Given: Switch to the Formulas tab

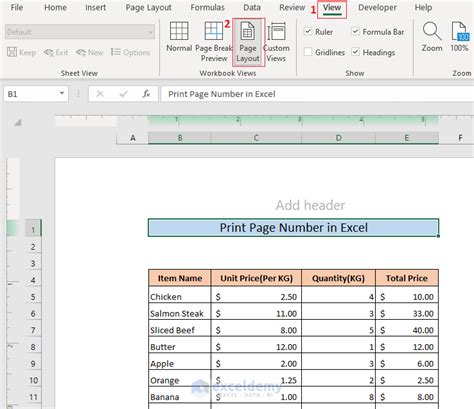Looking at the screenshot, I should pyautogui.click(x=207, y=7).
